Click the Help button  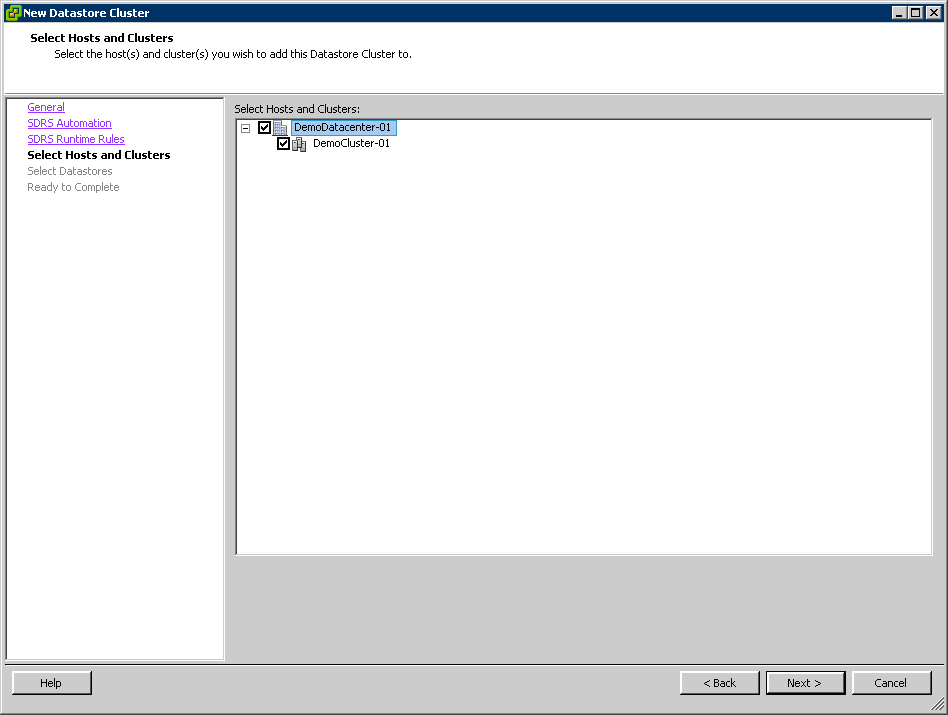point(51,683)
